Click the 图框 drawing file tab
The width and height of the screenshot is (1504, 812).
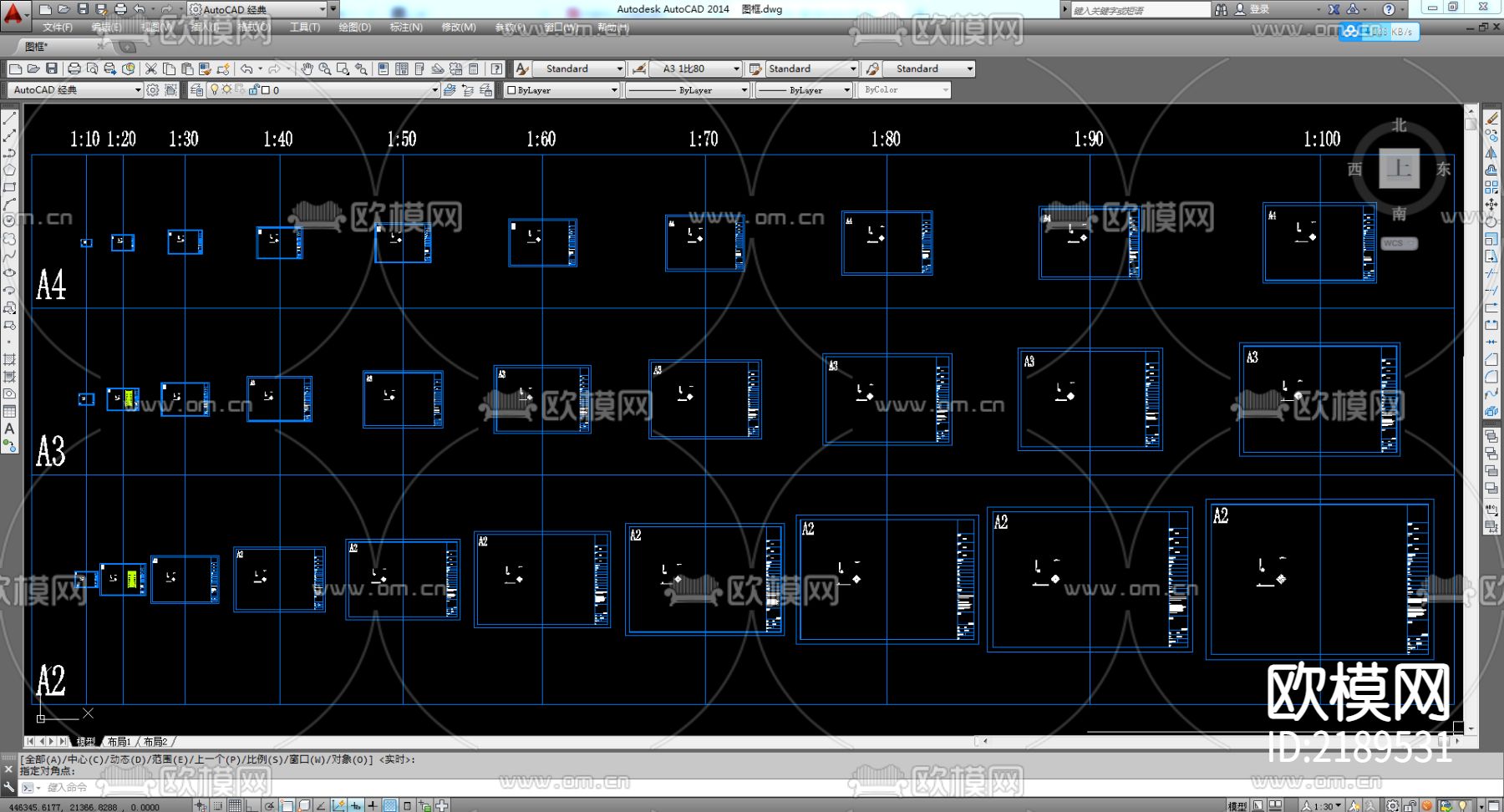click(x=37, y=47)
